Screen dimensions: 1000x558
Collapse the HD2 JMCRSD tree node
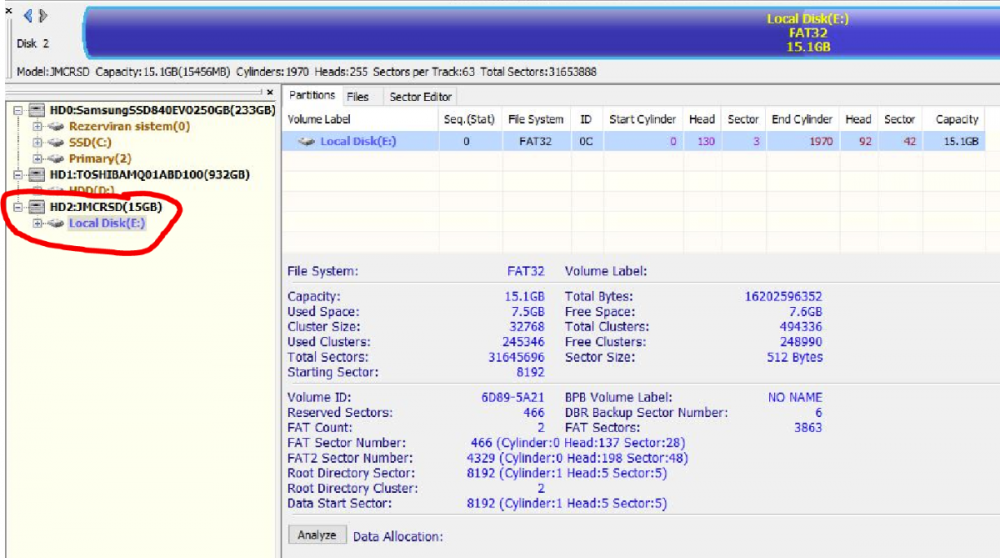(18, 207)
